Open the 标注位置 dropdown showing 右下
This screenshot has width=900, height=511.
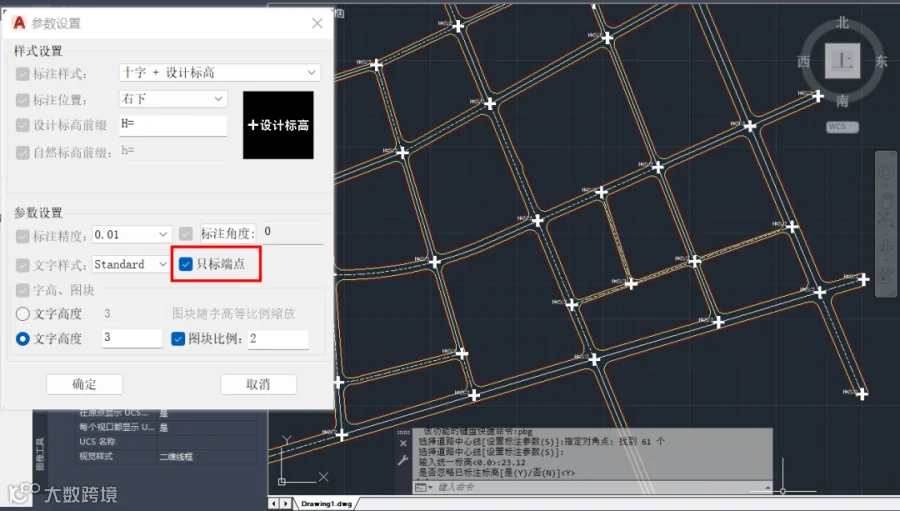173,99
